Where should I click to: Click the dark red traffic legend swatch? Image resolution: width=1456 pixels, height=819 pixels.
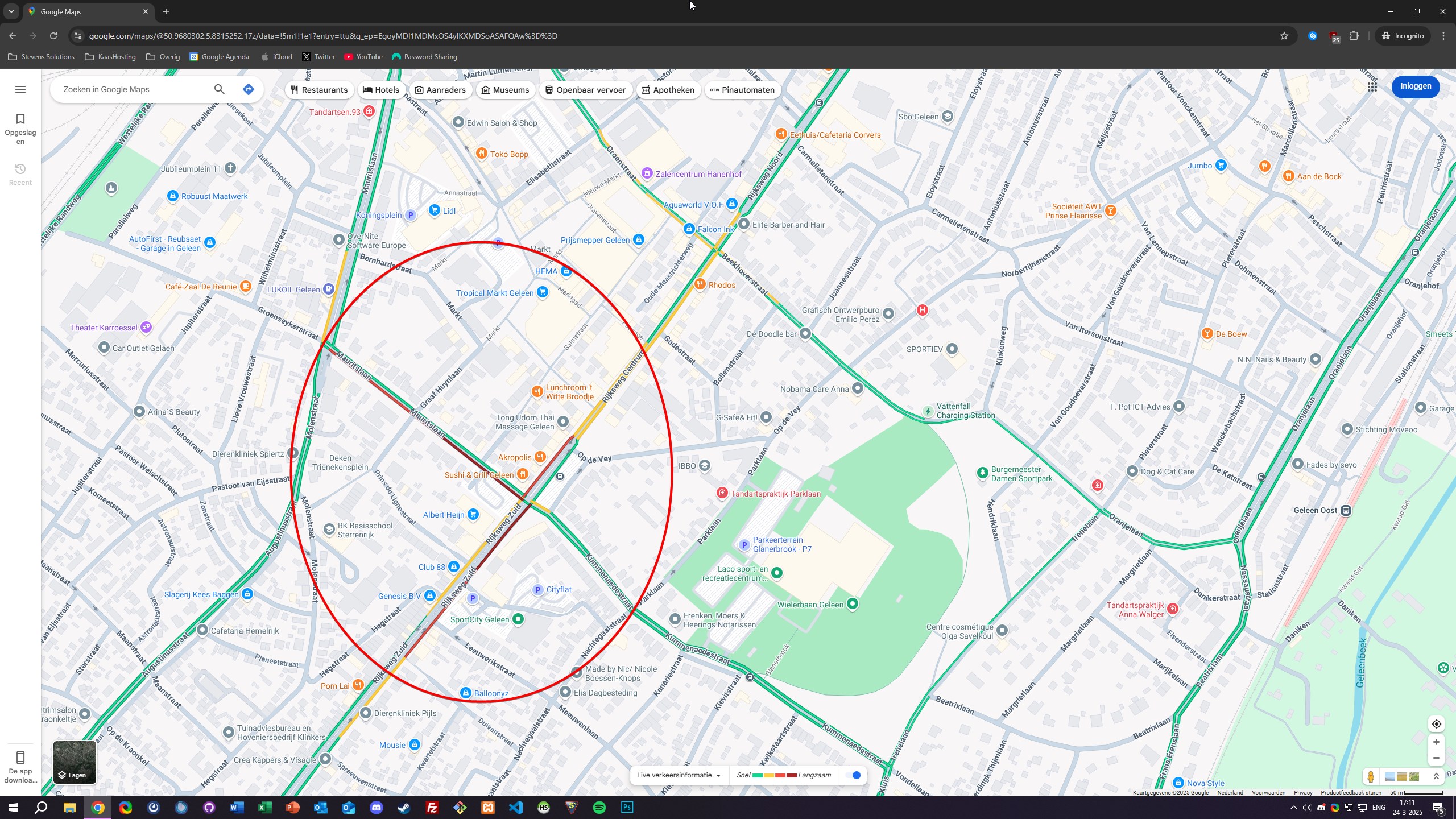[791, 776]
